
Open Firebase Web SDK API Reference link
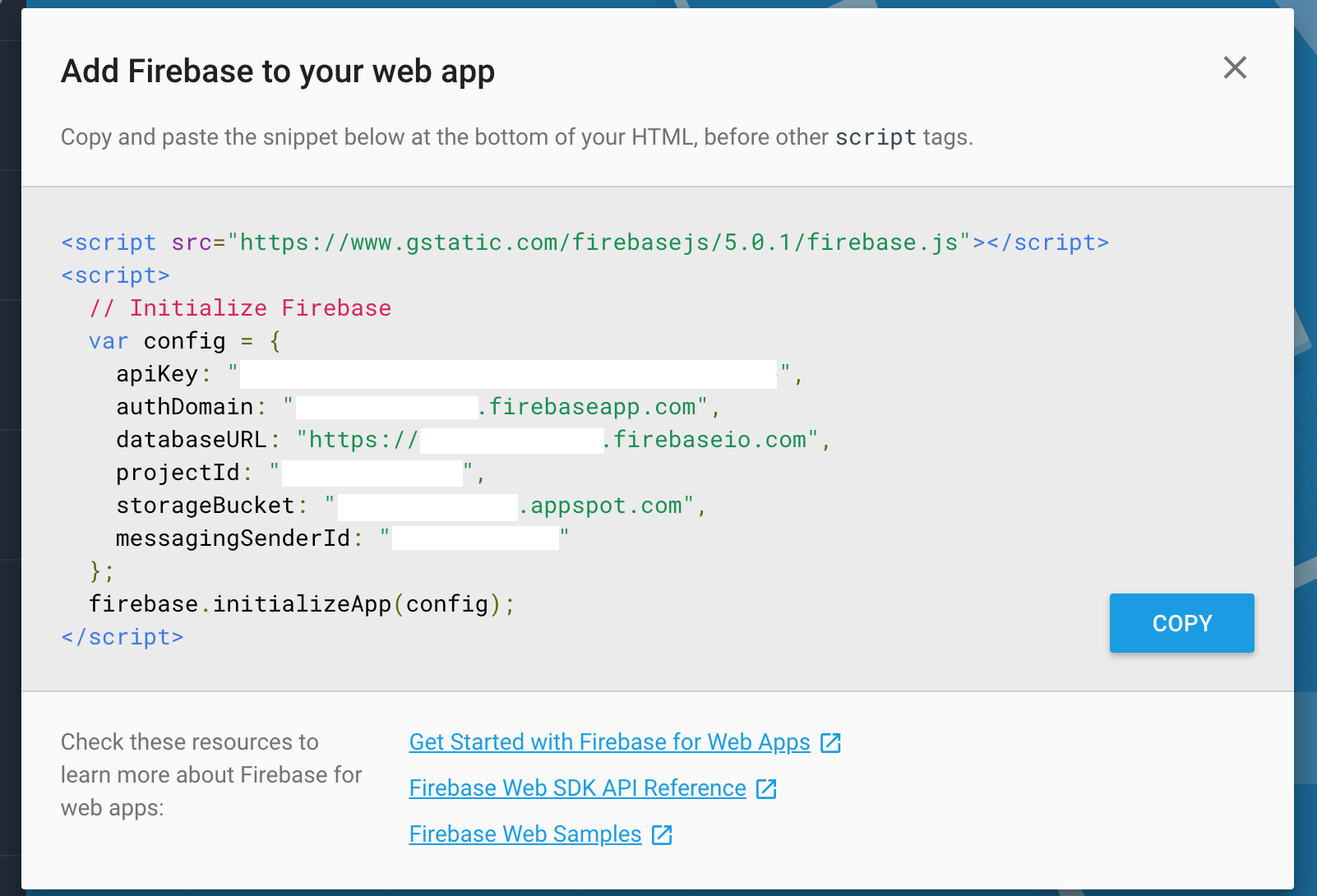pyautogui.click(x=578, y=788)
